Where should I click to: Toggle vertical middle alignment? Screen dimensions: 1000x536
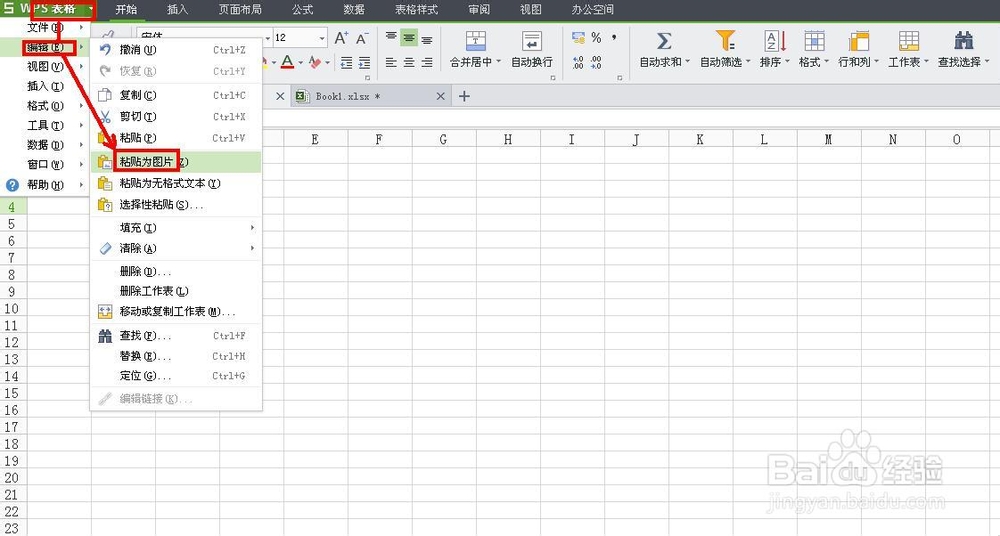[409, 38]
